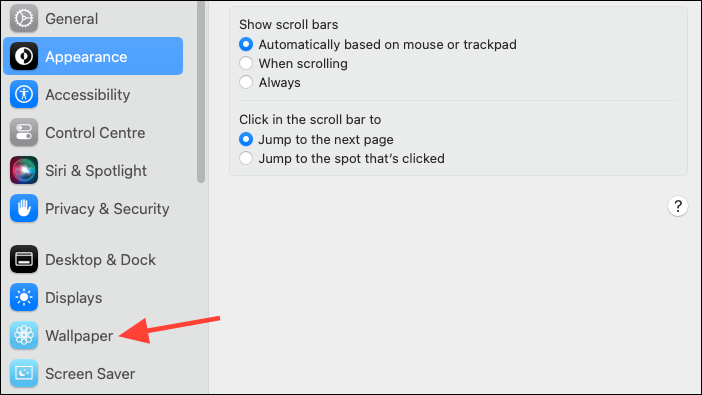Image resolution: width=702 pixels, height=395 pixels.
Task: Open help with the question mark button
Action: 678,206
